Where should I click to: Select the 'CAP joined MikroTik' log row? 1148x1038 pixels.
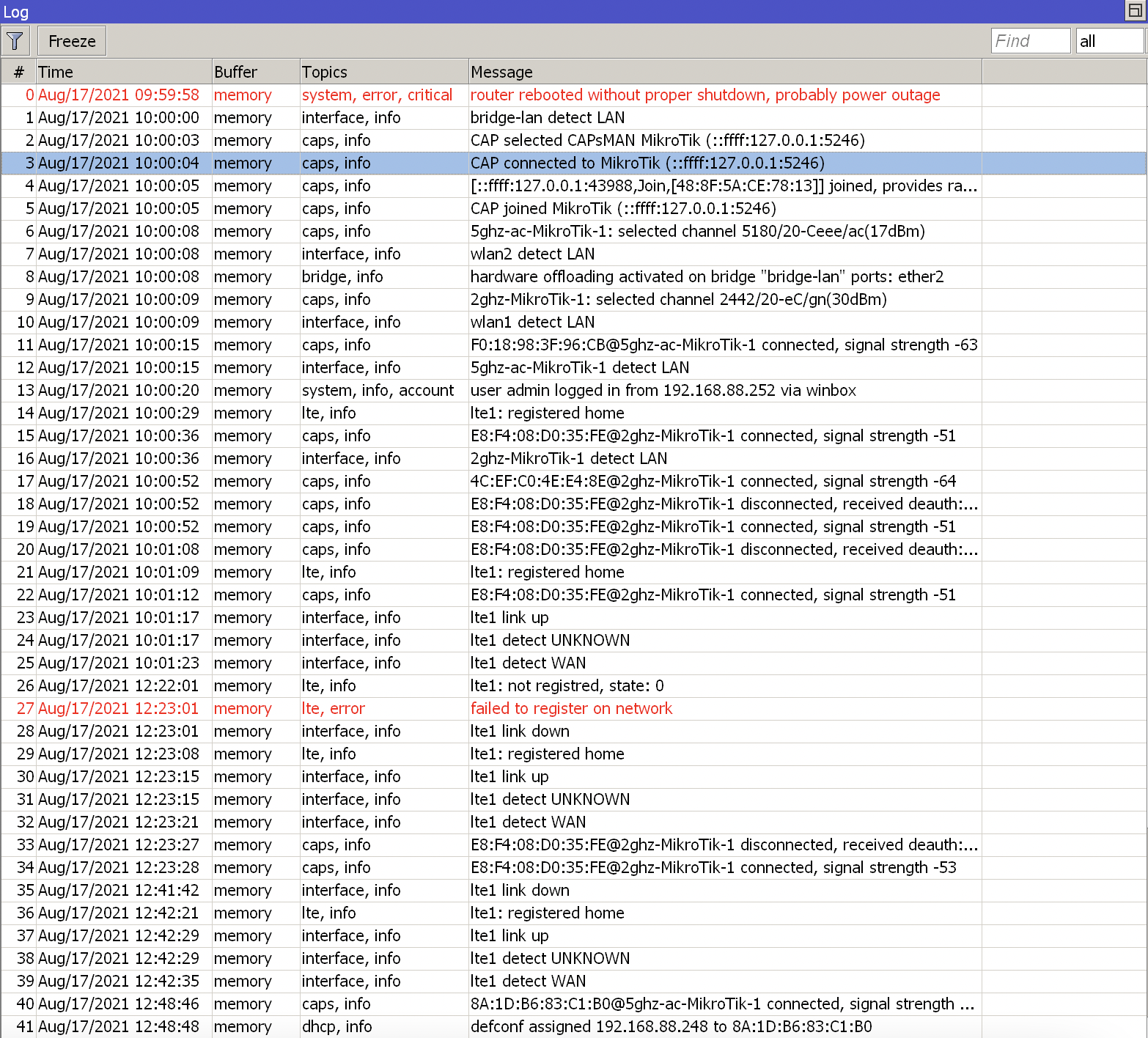513,208
